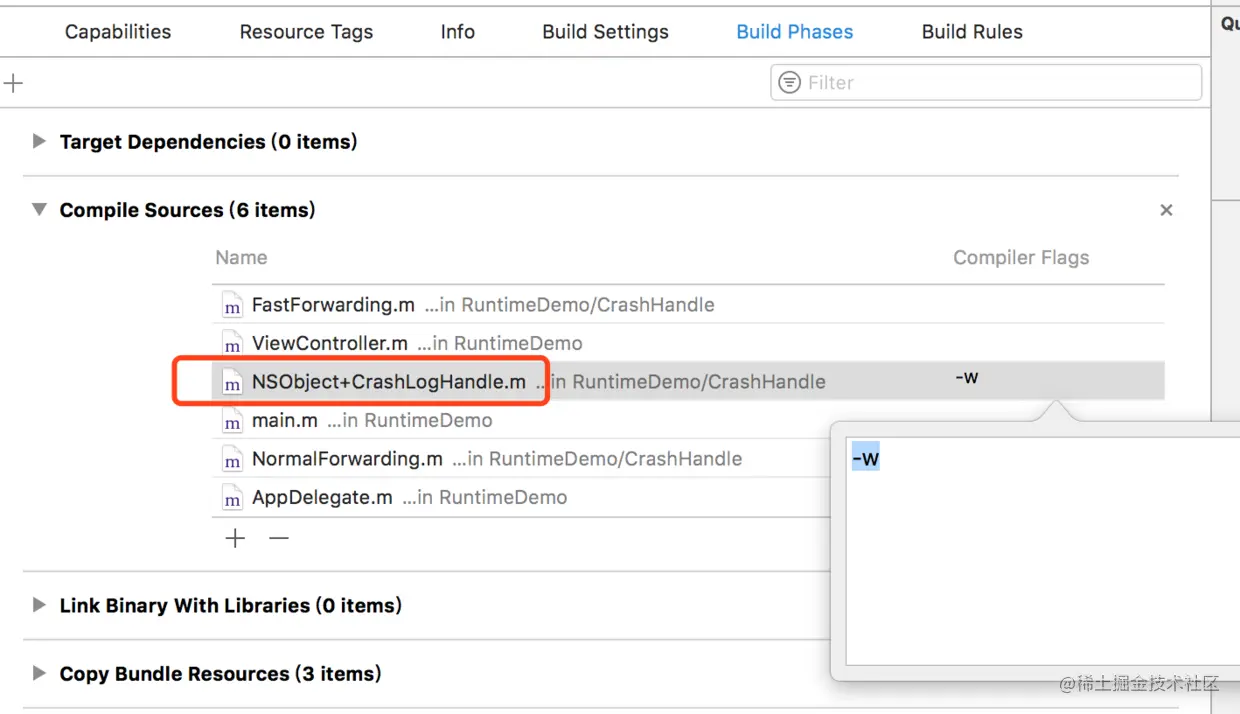The height and width of the screenshot is (714, 1240).
Task: Open the Capabilities tab
Action: [x=118, y=32]
